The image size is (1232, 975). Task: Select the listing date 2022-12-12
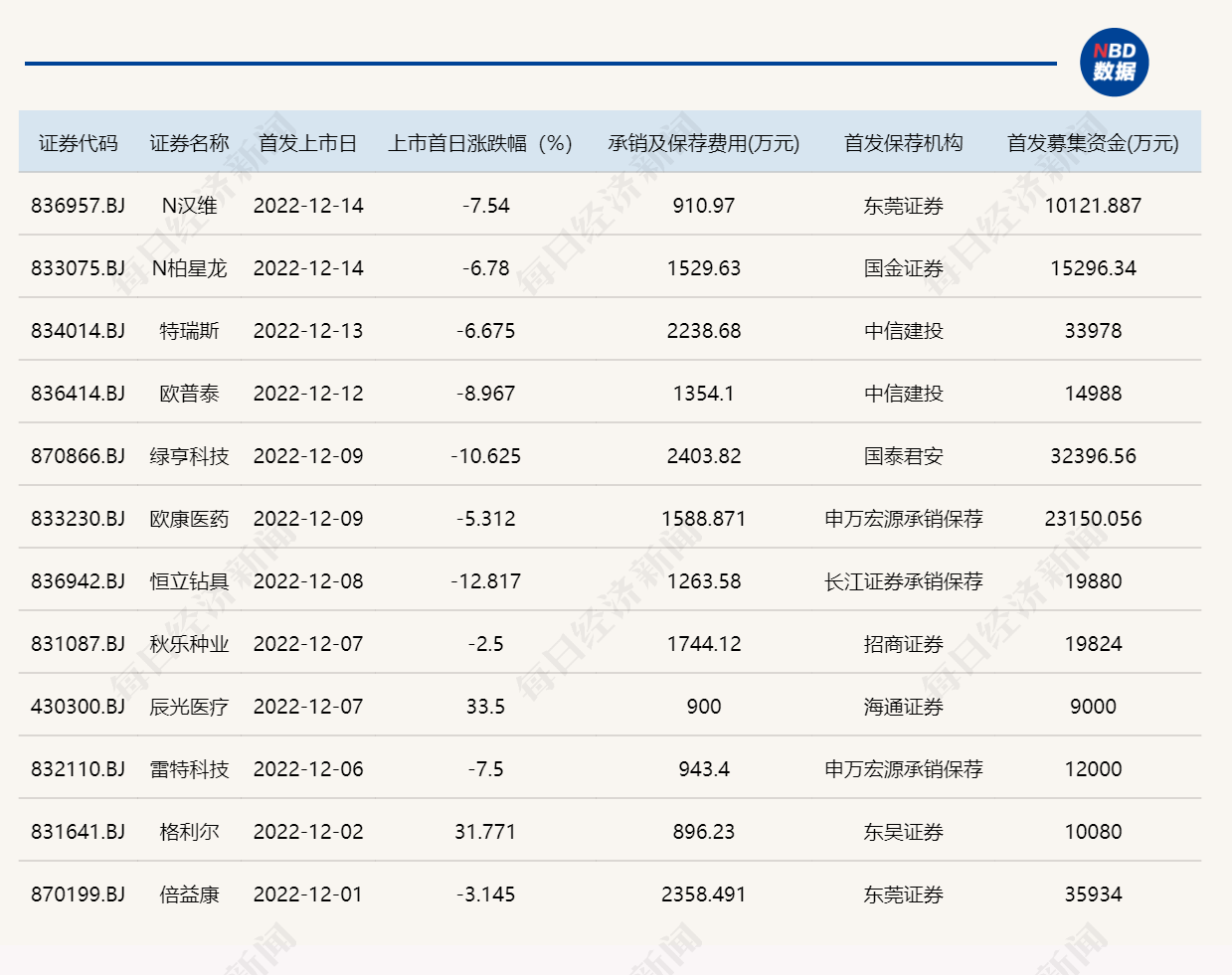(308, 394)
